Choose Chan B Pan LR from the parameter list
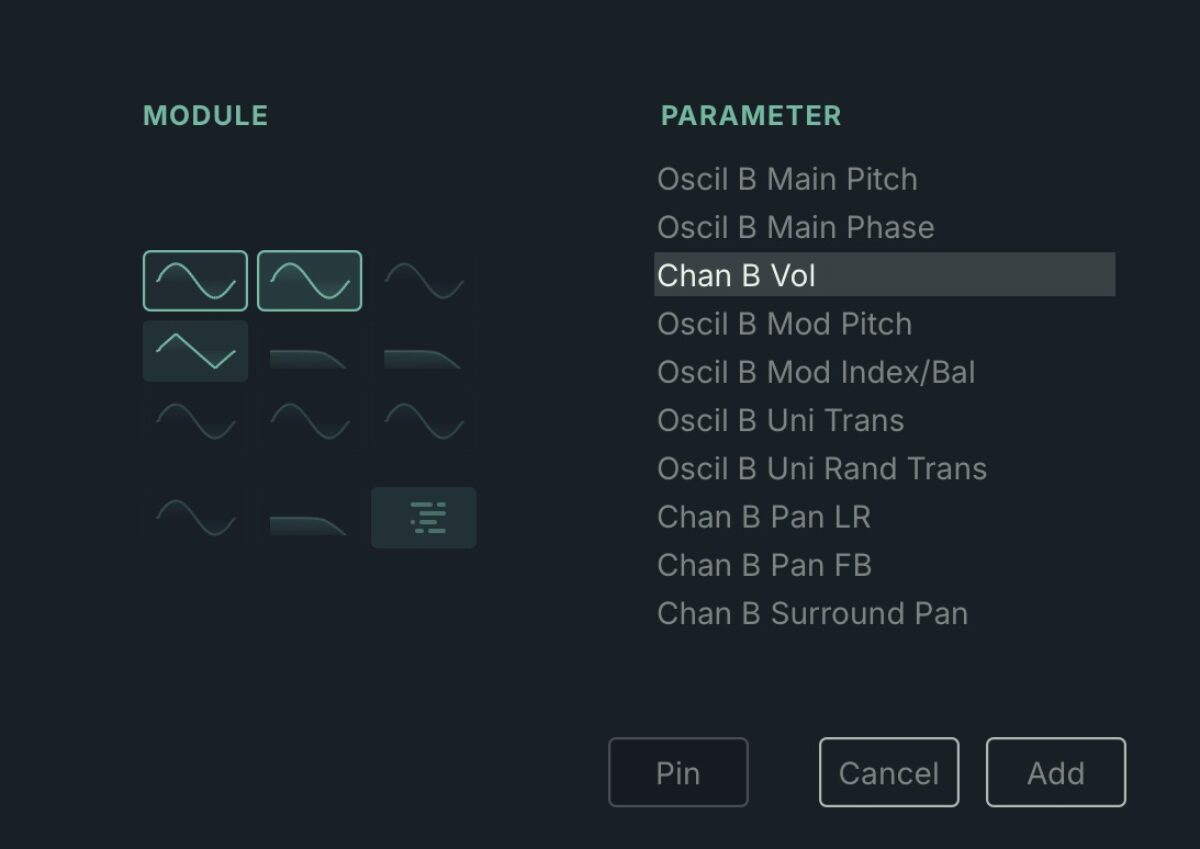The height and width of the screenshot is (849, 1200). [x=764, y=517]
